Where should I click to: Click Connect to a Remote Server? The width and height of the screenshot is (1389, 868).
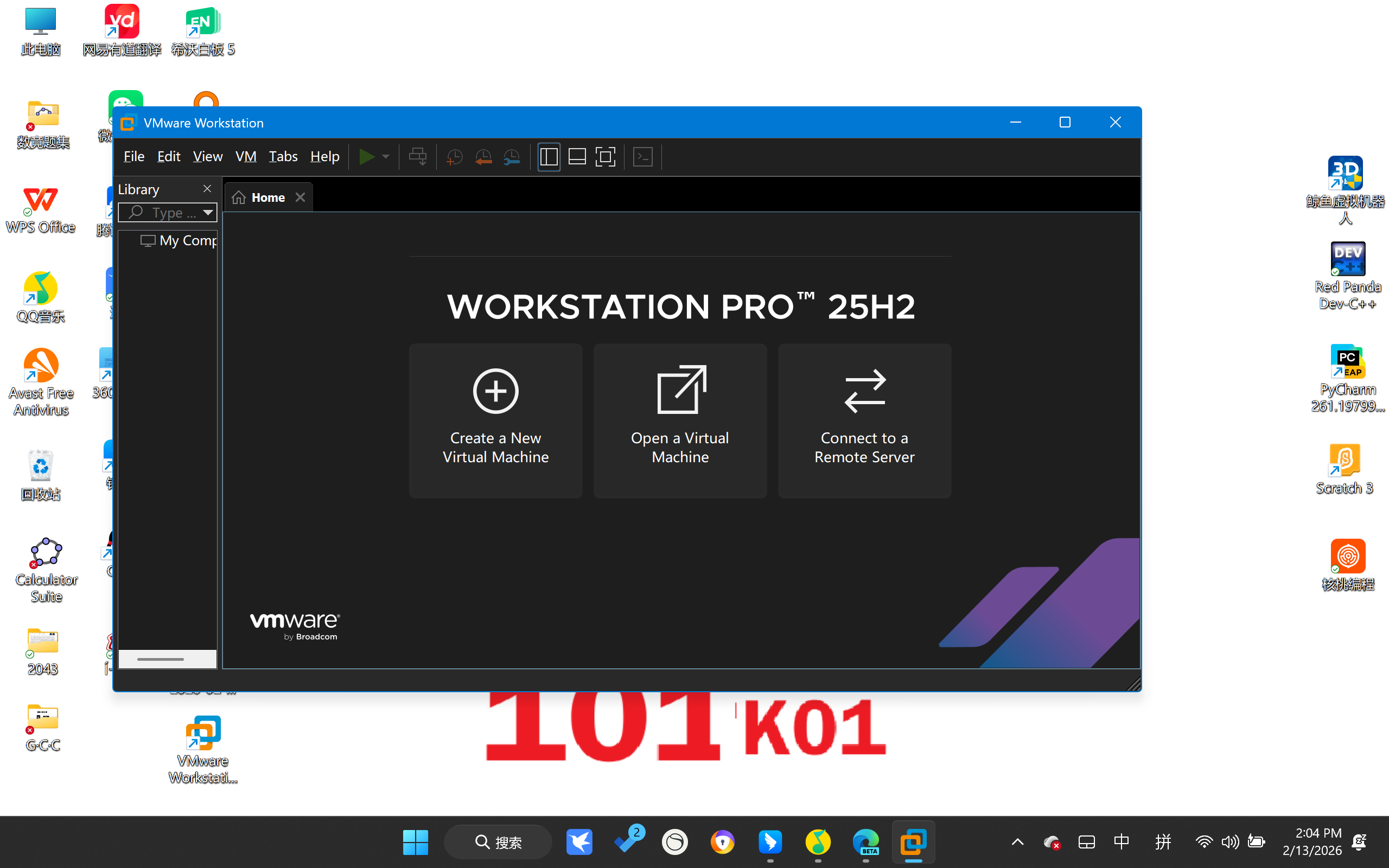pos(864,420)
